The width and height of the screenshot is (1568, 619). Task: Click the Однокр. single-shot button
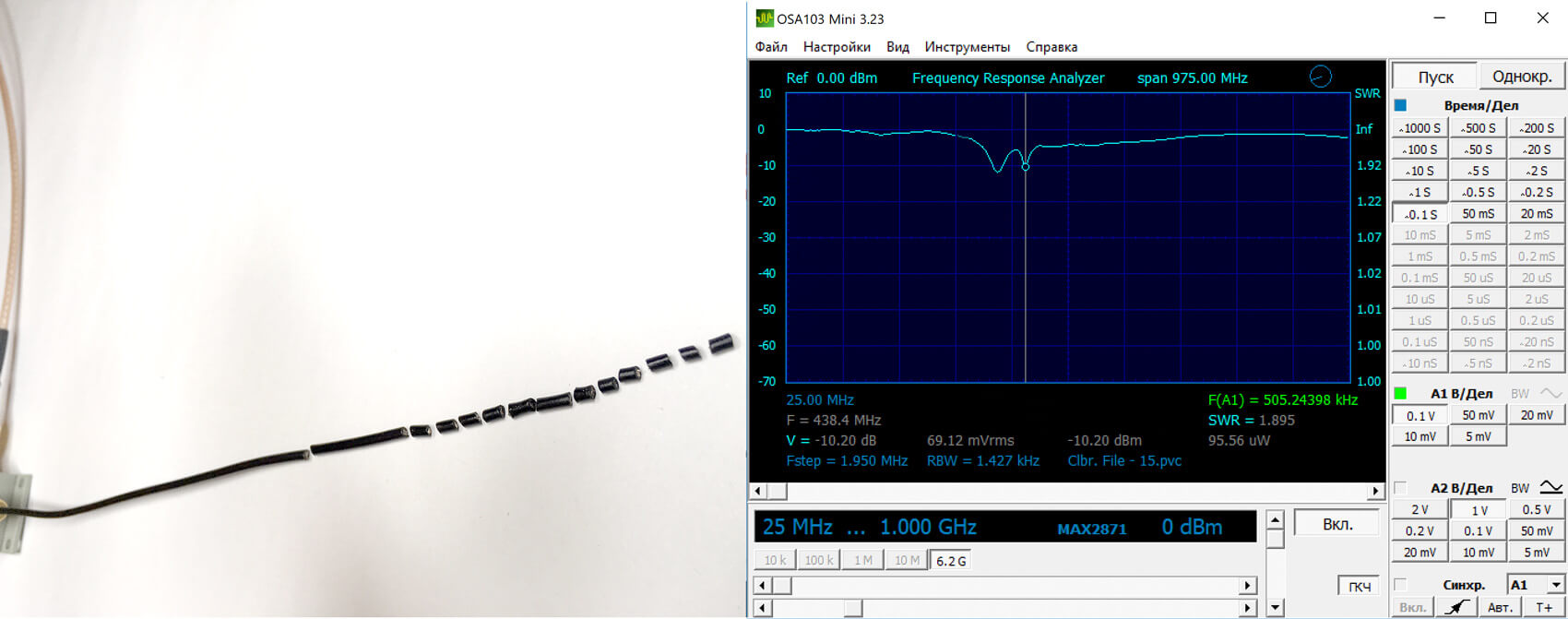point(1522,77)
